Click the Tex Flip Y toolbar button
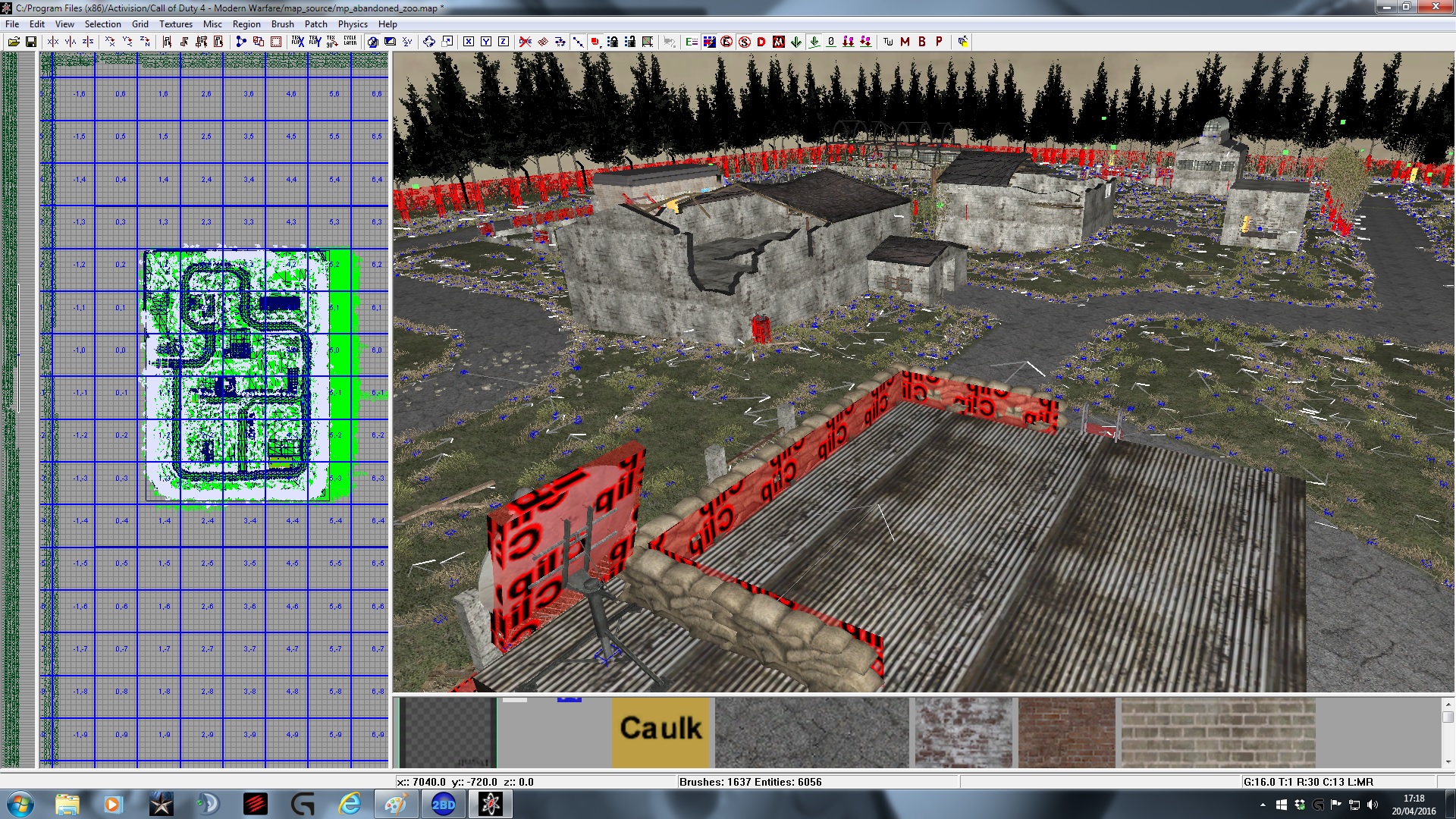The width and height of the screenshot is (1456, 819). pyautogui.click(x=315, y=42)
